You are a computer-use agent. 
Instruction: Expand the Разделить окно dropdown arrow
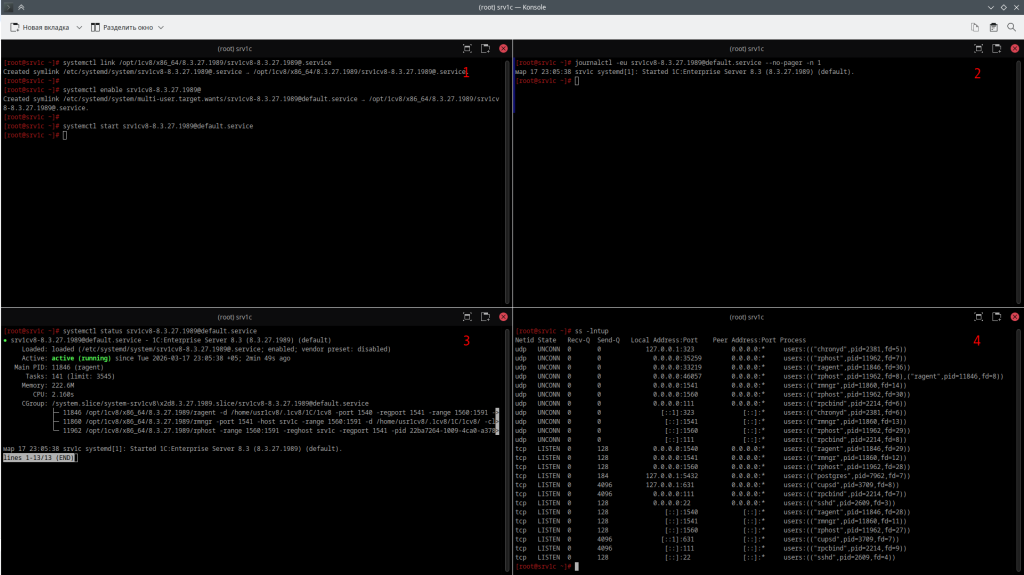pyautogui.click(x=161, y=27)
